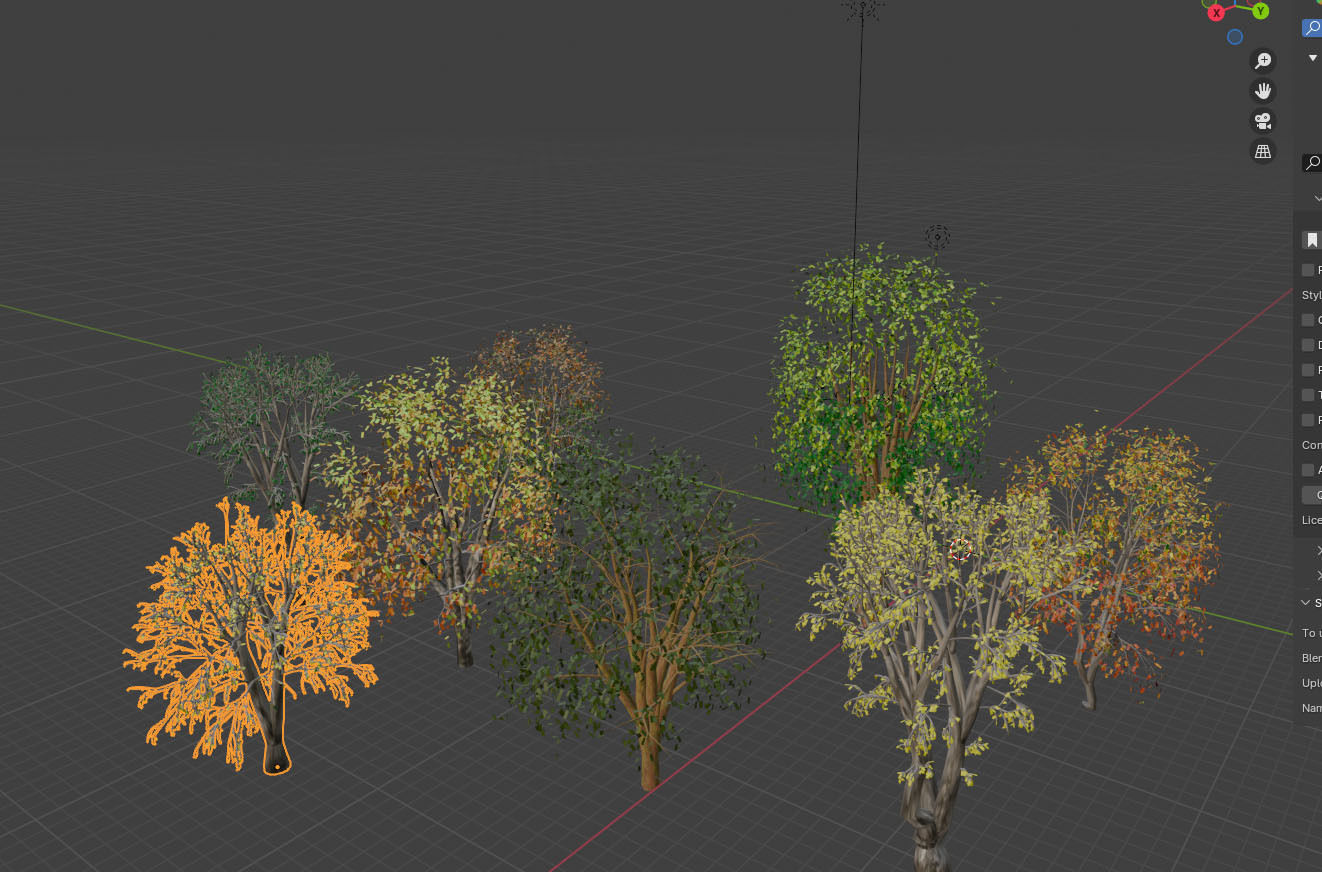Toggle camera view with the camera icon
The image size is (1322, 872).
(x=1263, y=121)
